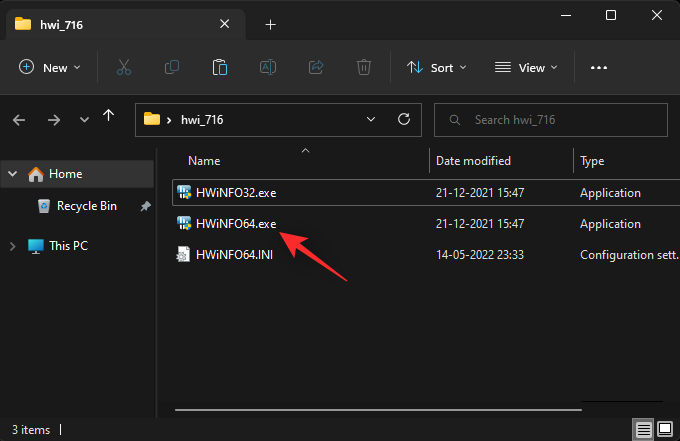Click the Delete trash bin icon
The image size is (680, 441).
pyautogui.click(x=364, y=68)
